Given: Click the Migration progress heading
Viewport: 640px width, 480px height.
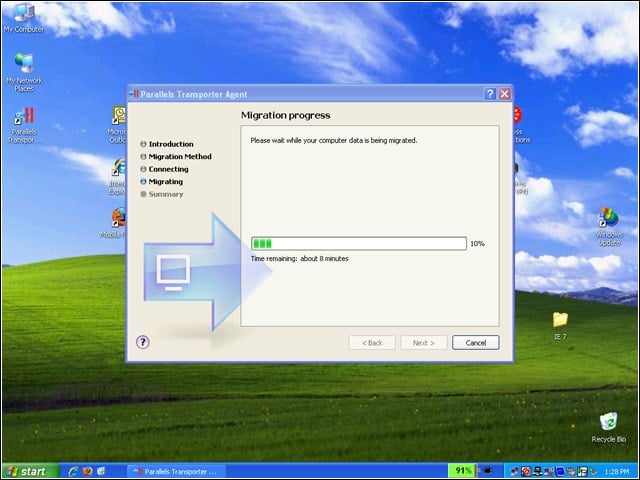Looking at the screenshot, I should pos(286,116).
